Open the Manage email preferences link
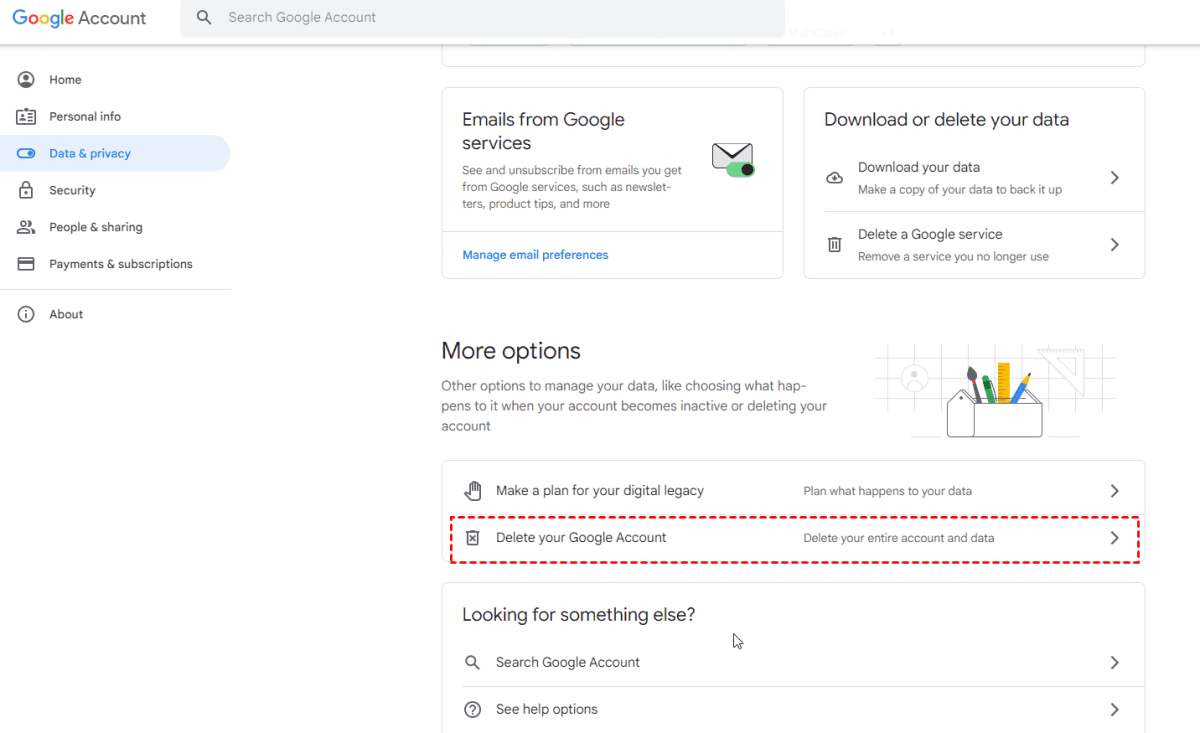Viewport: 1200px width, 733px height. (535, 255)
